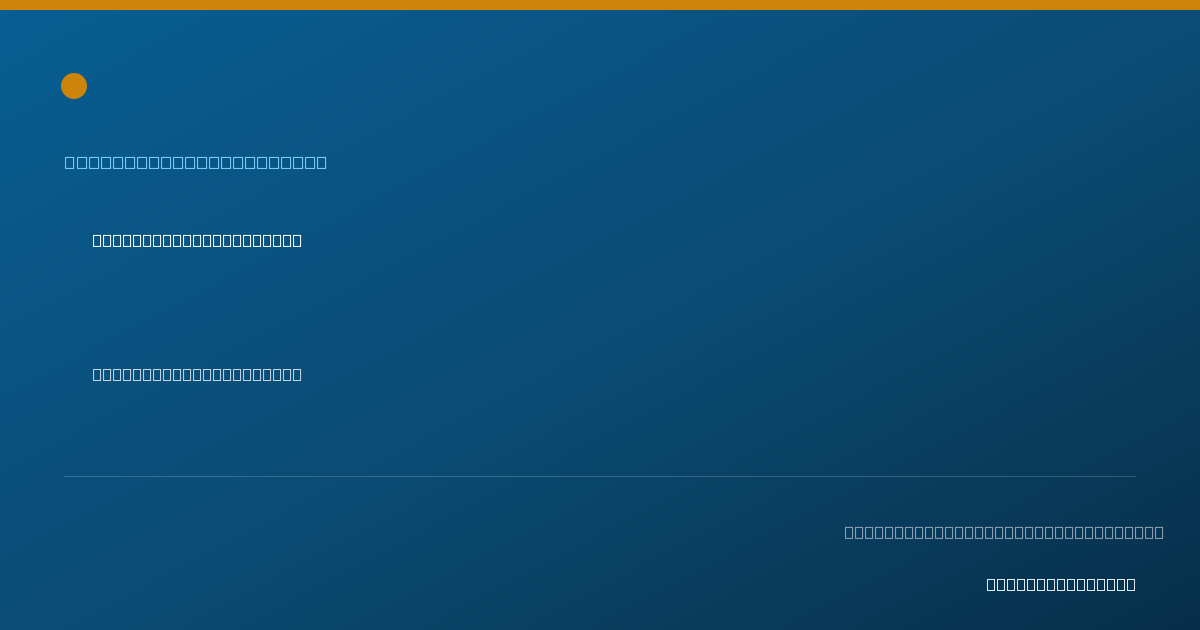Viewport: 1200px width, 630px height.
Task: Click the white bold text at bottom right
Action: (x=1061, y=584)
